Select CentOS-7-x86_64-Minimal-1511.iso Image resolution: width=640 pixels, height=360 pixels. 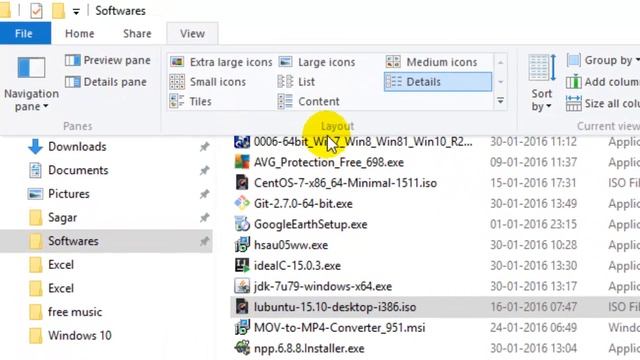pyautogui.click(x=345, y=183)
